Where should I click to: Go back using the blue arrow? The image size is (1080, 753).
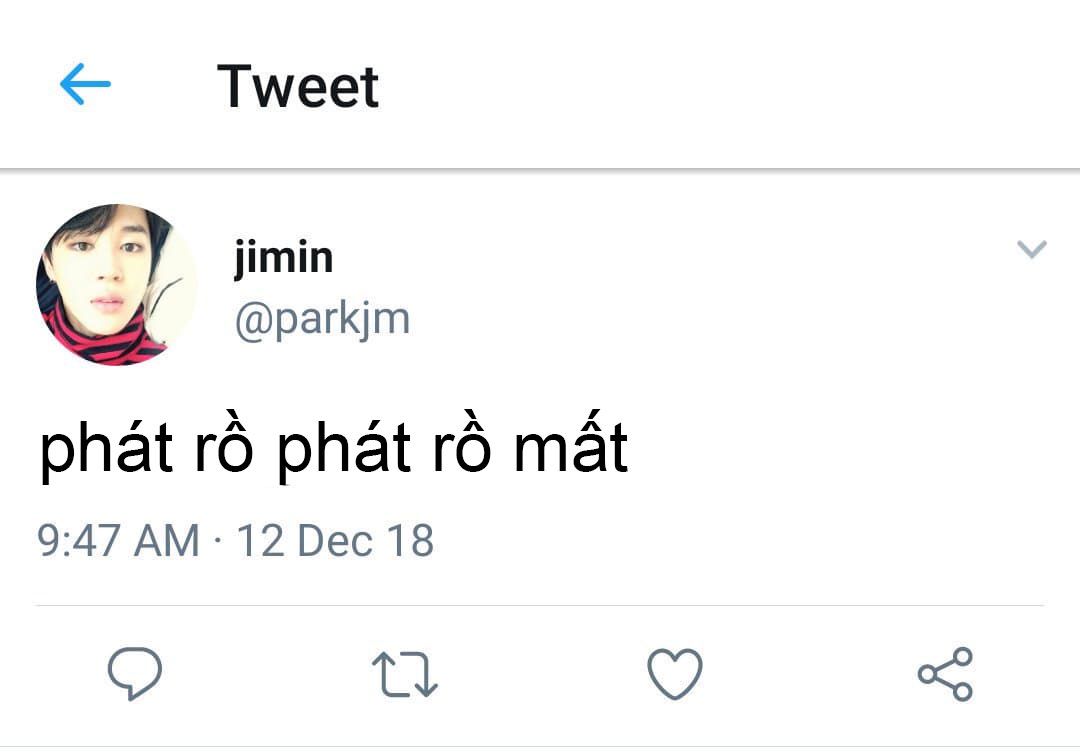click(x=85, y=86)
